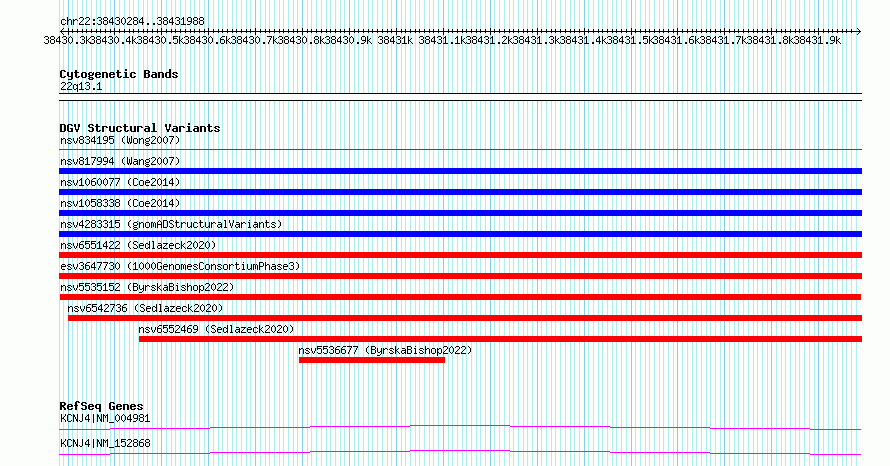Click the black 22q13.1 band bar
890x466 pixels.
coord(460,97)
